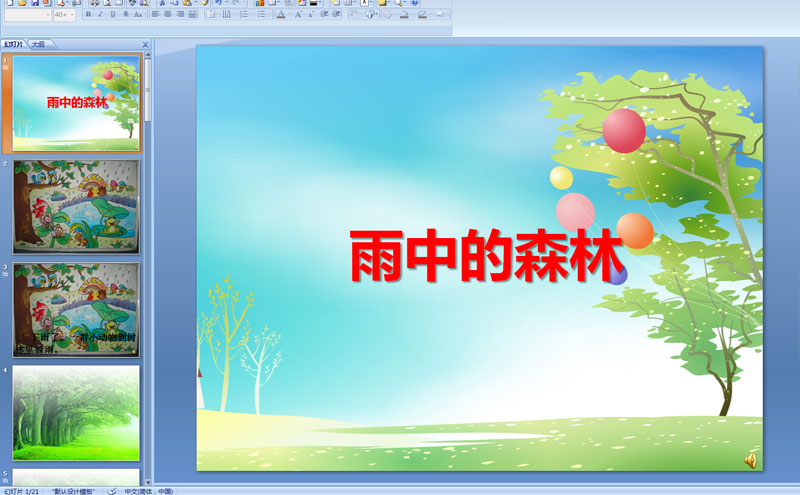This screenshot has height=495, width=800.
Task: Increase the list indent level
Action: pyautogui.click(x=336, y=14)
